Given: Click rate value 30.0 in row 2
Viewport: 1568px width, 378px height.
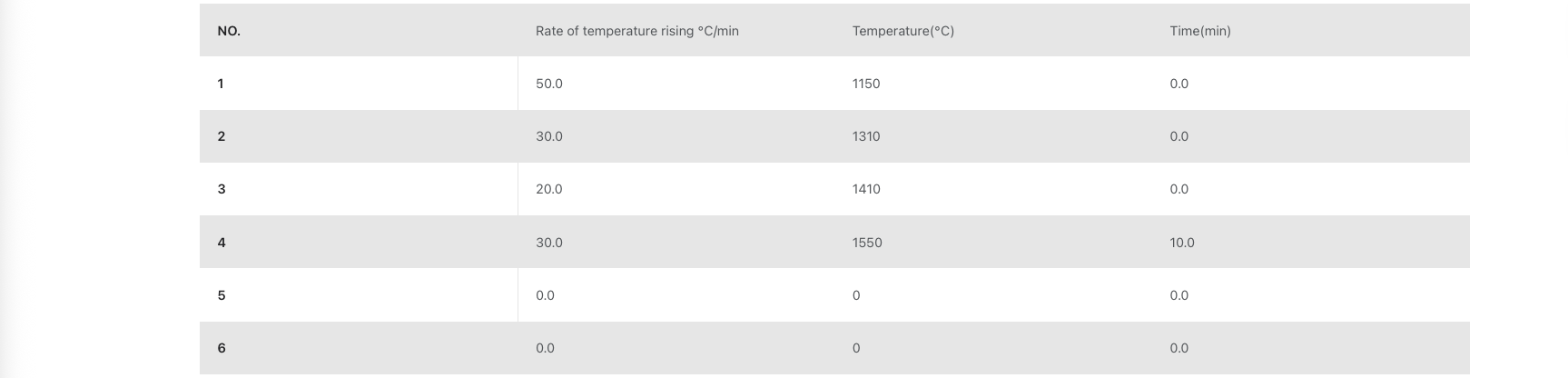Looking at the screenshot, I should click(548, 136).
